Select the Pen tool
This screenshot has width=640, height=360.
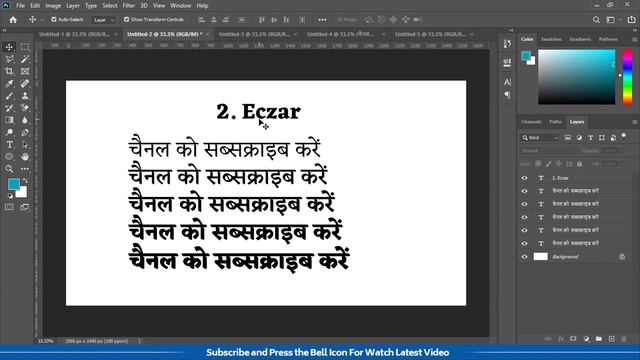coord(25,132)
